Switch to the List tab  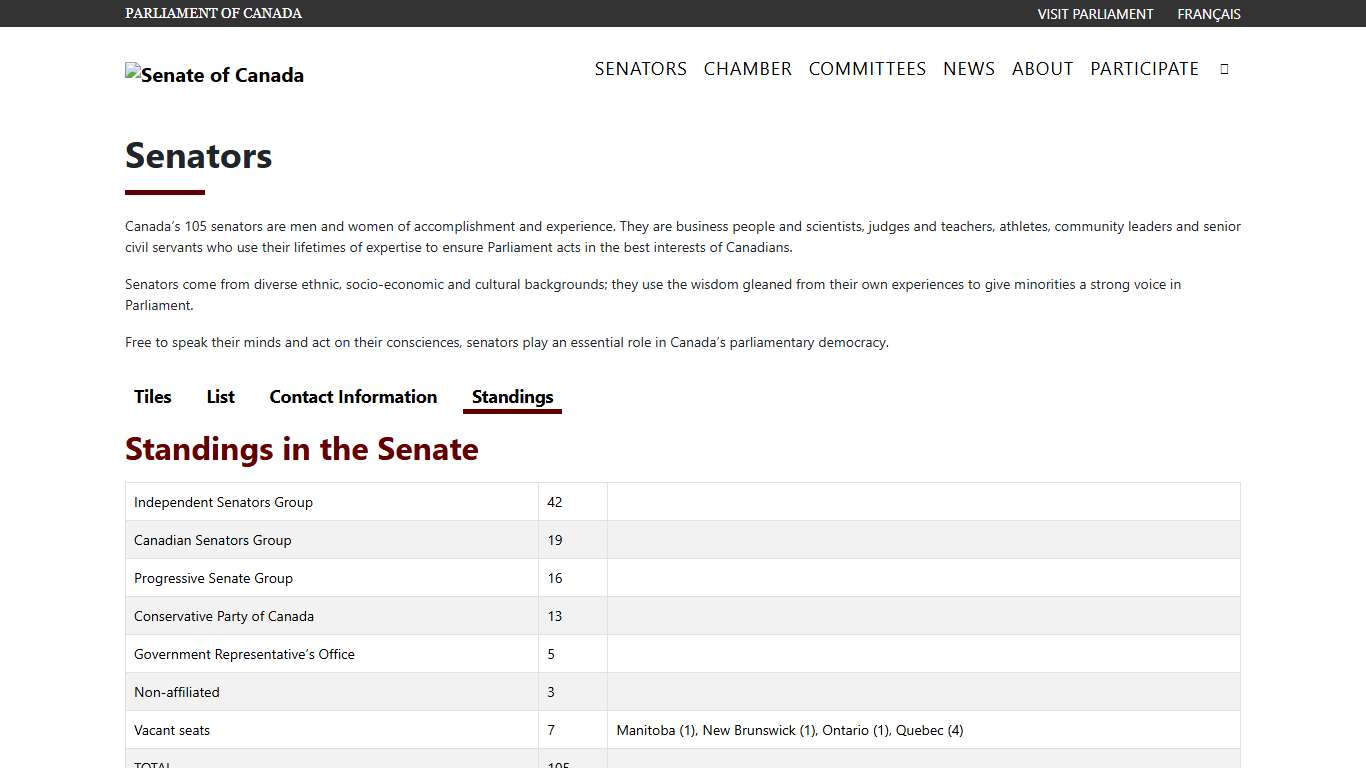220,397
